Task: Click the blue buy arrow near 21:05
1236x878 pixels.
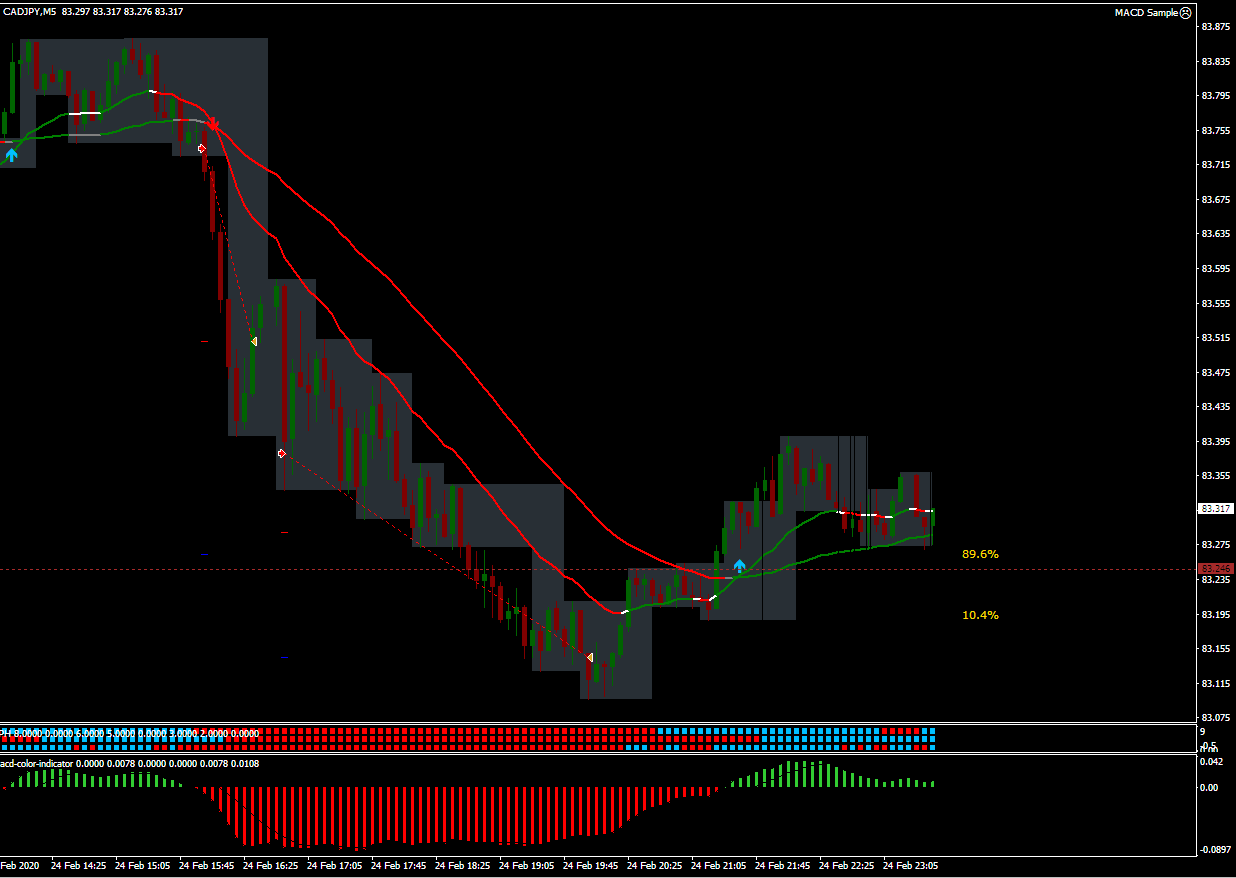Action: [x=739, y=566]
